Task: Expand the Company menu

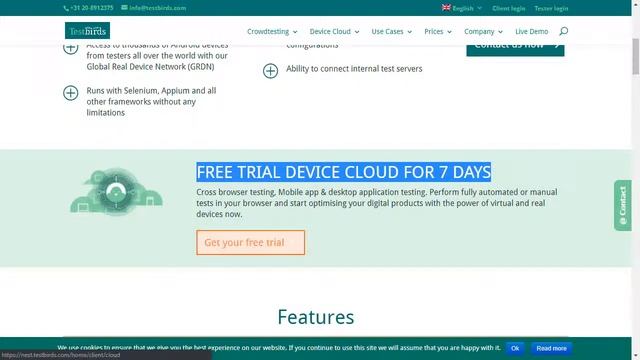Action: 483,31
